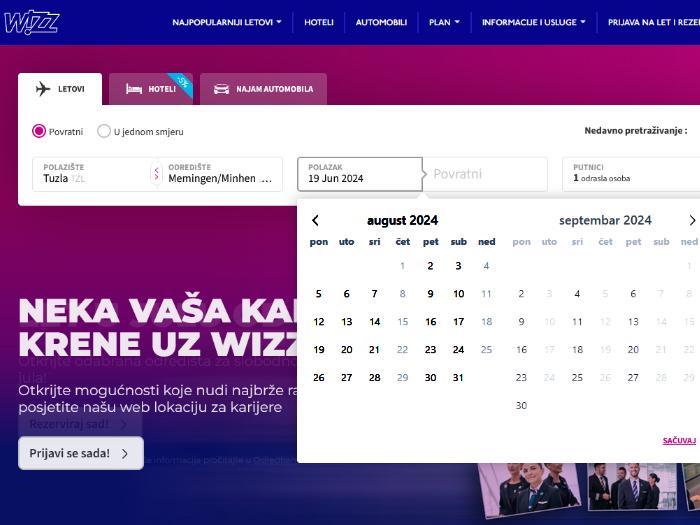Open the Hoteli link in the top navigation

click(319, 22)
